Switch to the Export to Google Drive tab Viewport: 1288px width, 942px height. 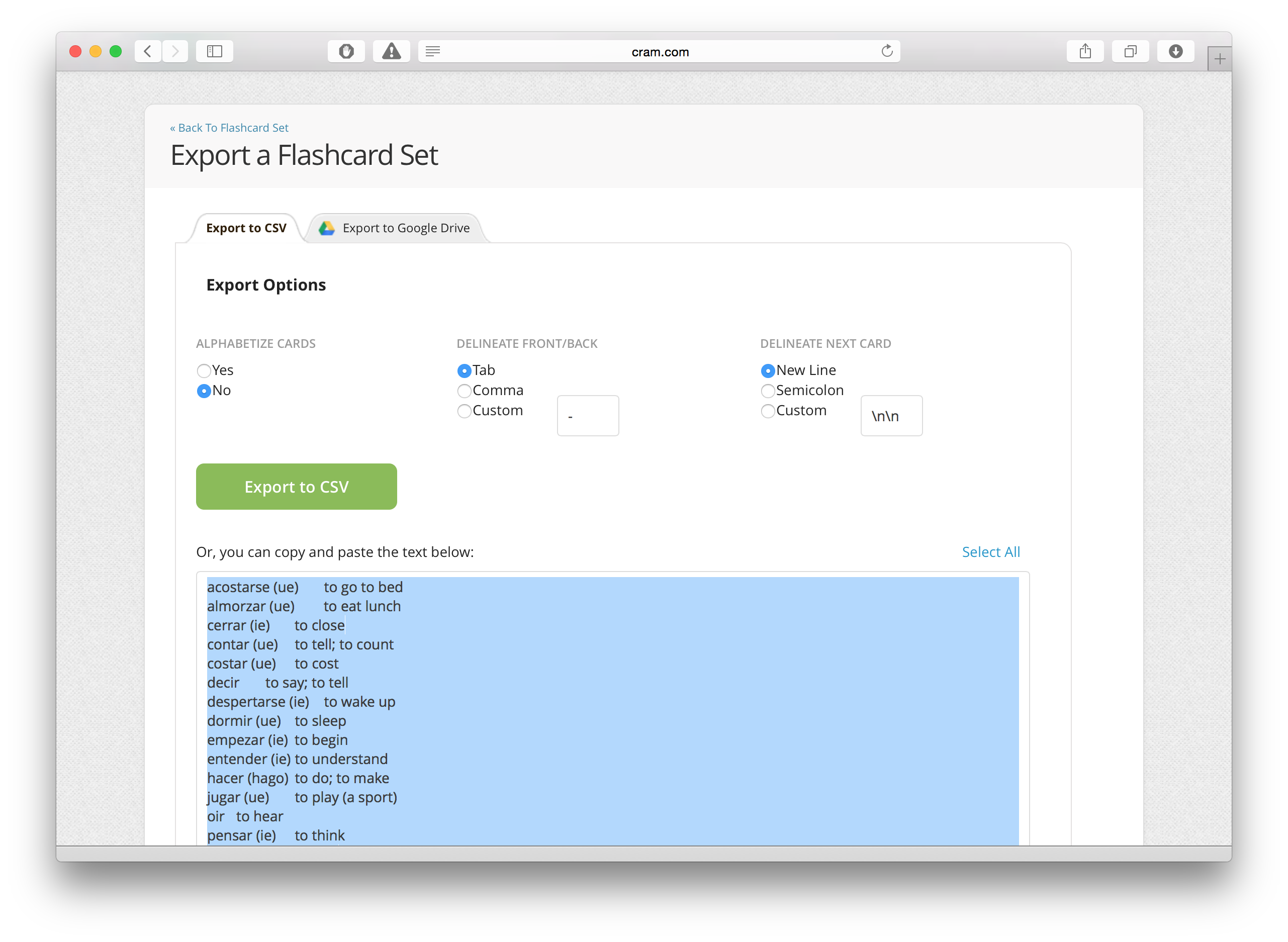coord(405,228)
